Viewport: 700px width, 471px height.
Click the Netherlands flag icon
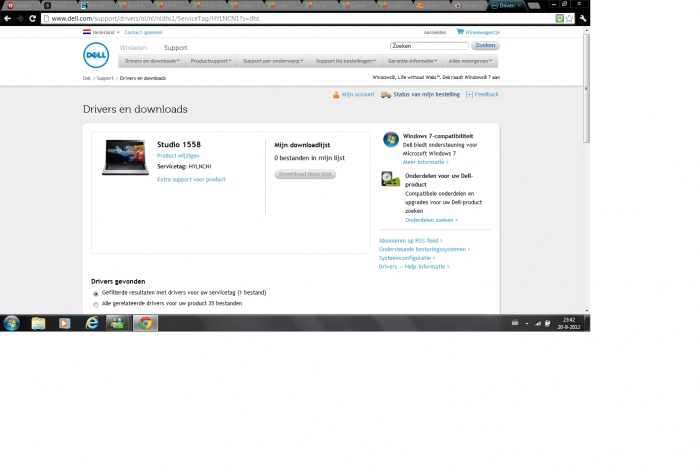point(87,32)
